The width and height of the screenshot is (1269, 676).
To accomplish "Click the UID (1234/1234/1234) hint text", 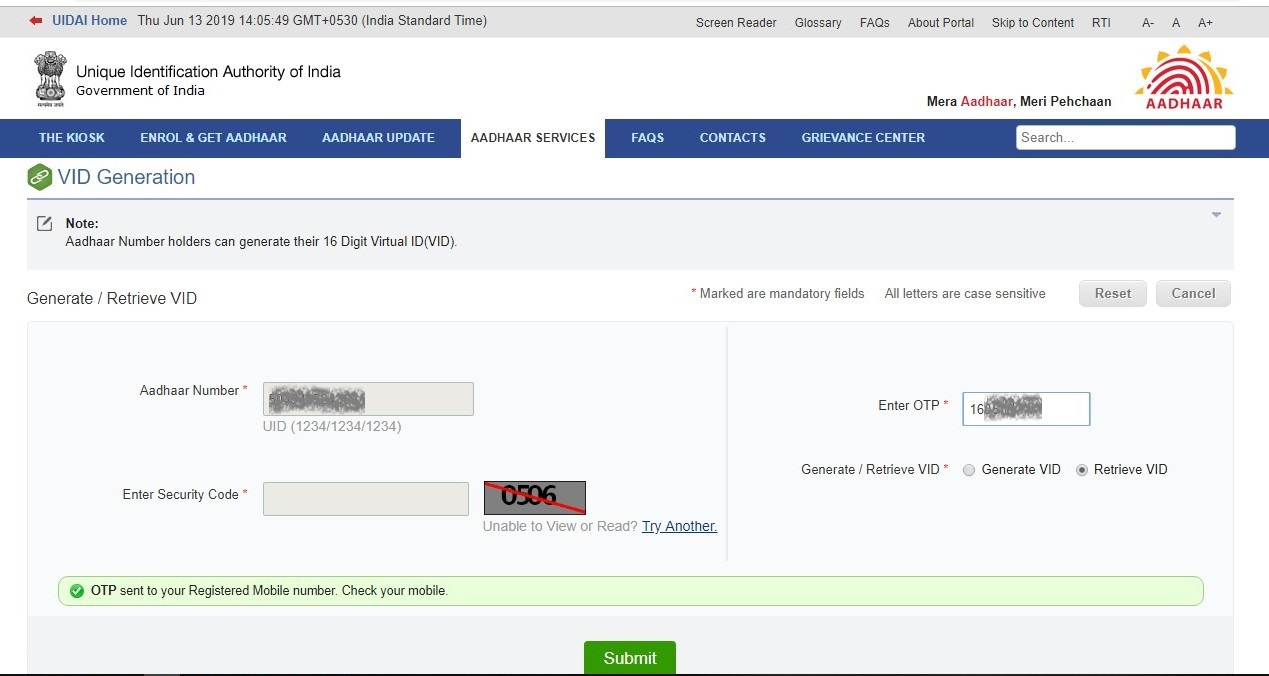I will click(332, 427).
